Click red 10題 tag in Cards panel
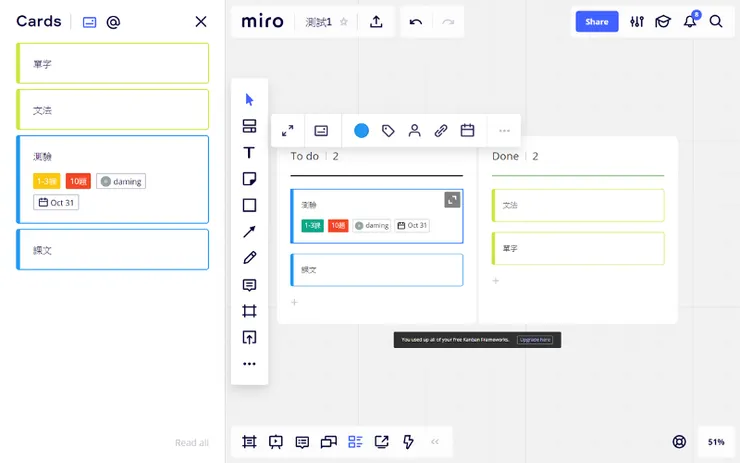The width and height of the screenshot is (740, 463). 78,181
